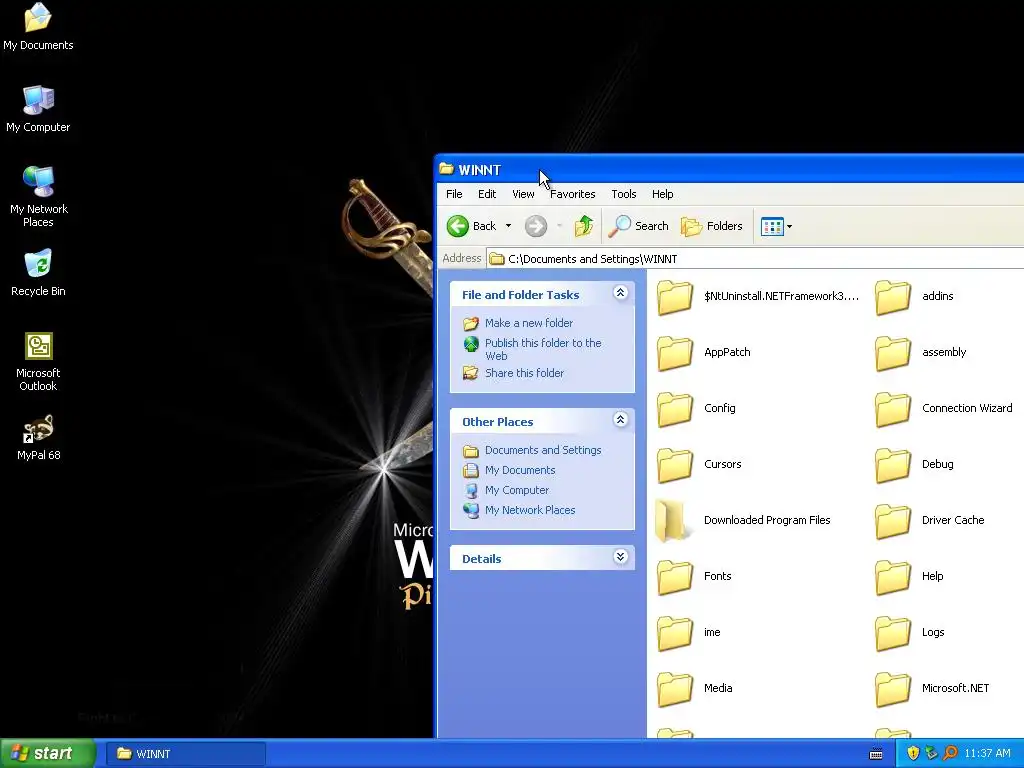The image size is (1024, 768).
Task: Open the Tools menu
Action: [x=624, y=194]
